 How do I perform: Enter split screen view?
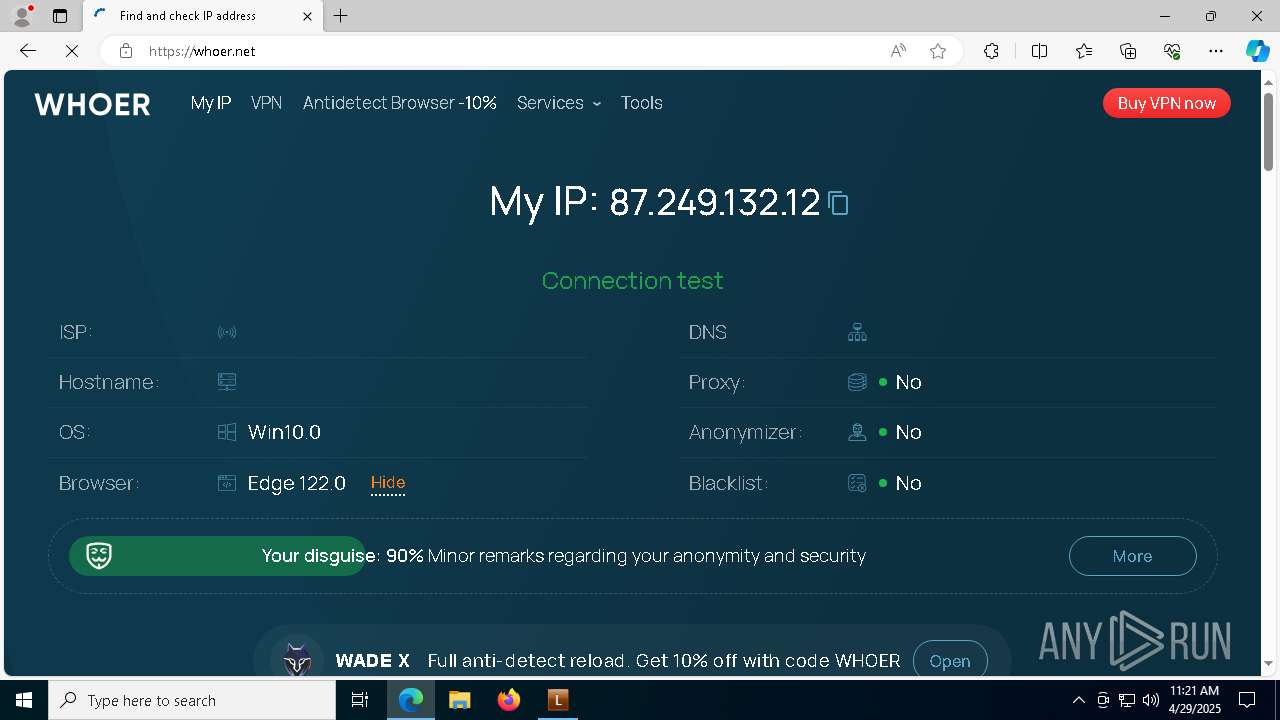tap(1039, 51)
